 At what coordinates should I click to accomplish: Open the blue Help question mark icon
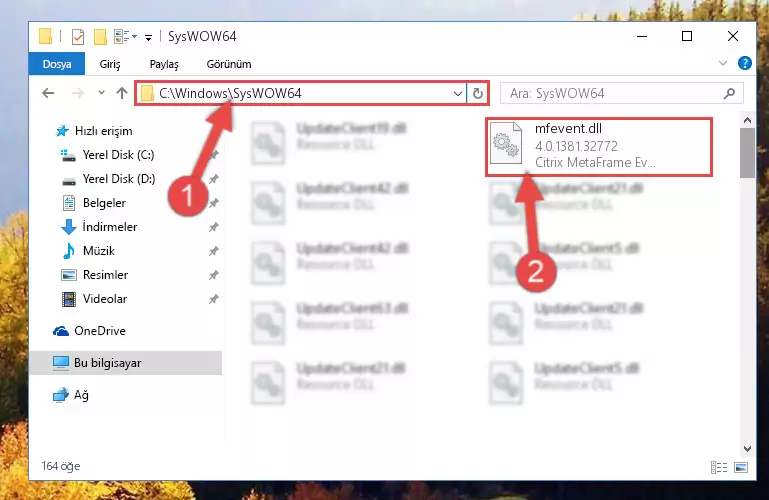pos(744,63)
